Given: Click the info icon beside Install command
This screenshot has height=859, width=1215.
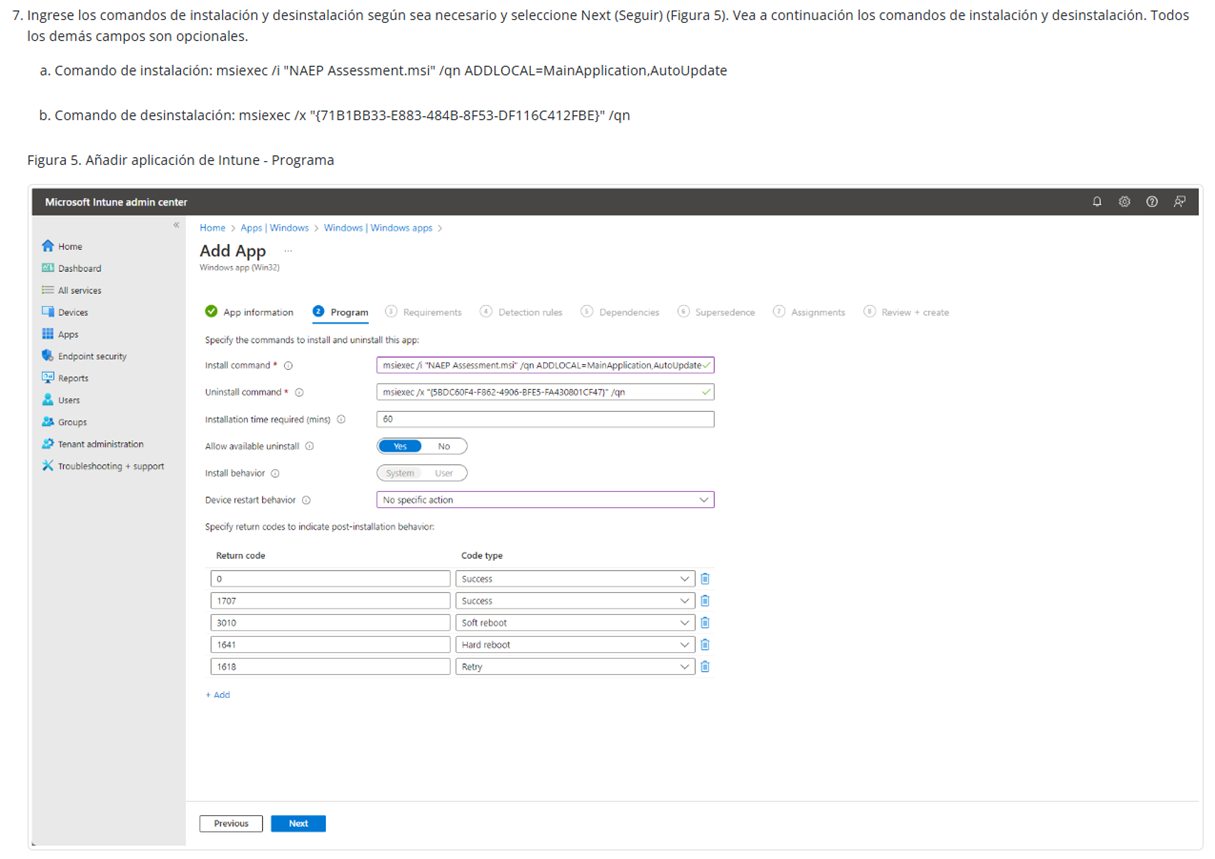Looking at the screenshot, I should point(288,366).
